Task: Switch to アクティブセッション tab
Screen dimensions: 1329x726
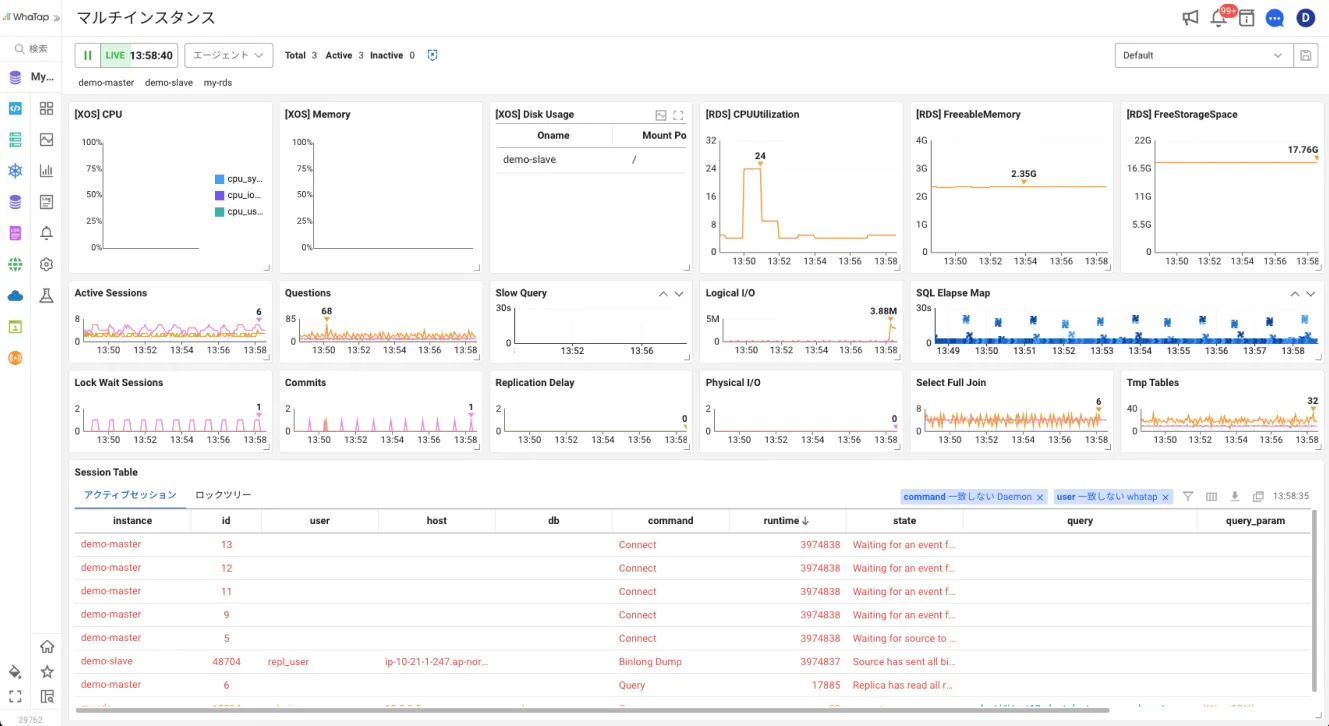Action: coord(130,495)
